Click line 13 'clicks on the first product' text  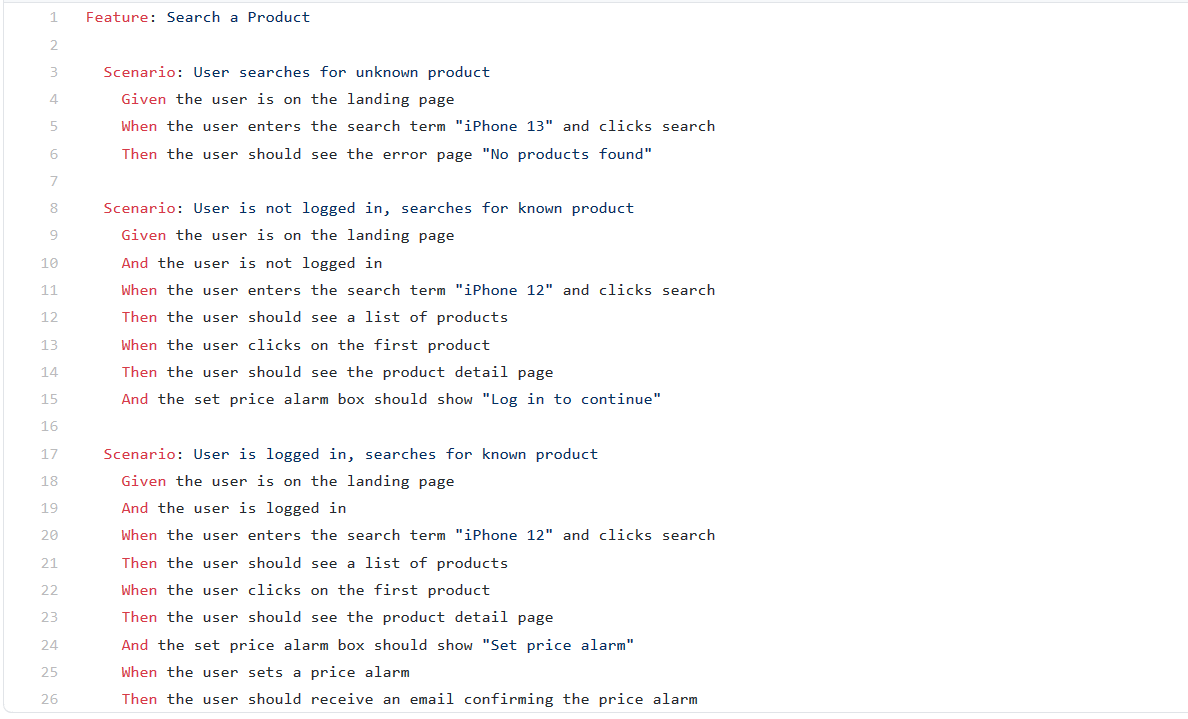pos(369,345)
